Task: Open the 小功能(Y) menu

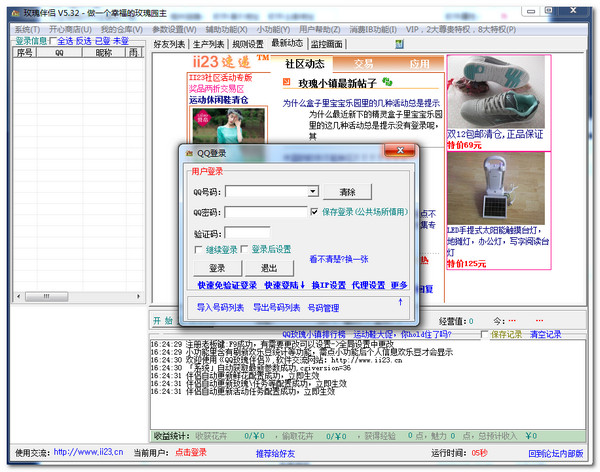Action: [273, 29]
